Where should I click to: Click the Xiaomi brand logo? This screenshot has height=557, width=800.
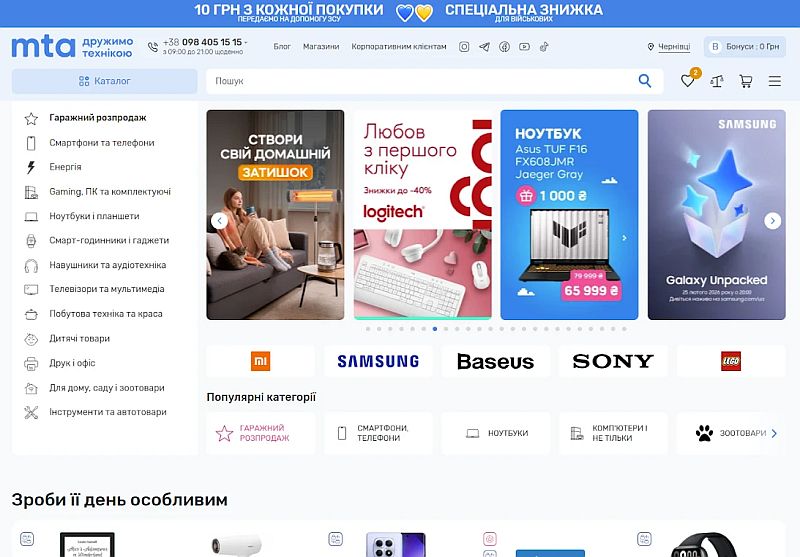point(261,361)
